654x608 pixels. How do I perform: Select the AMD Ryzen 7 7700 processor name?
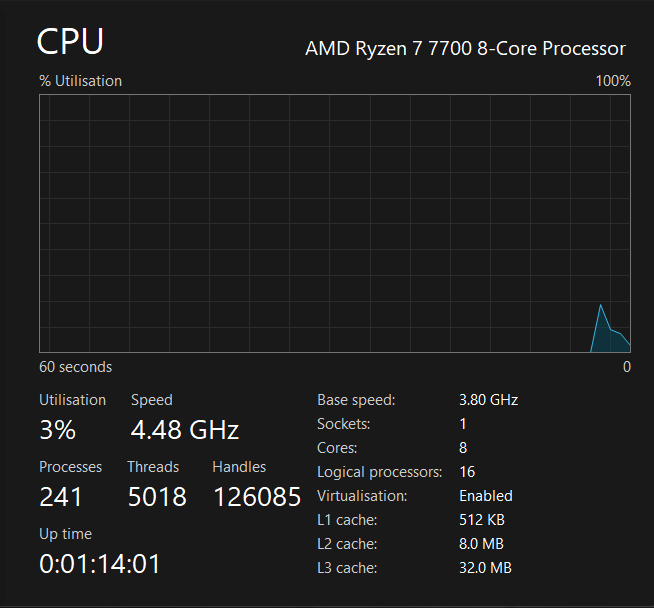(465, 48)
